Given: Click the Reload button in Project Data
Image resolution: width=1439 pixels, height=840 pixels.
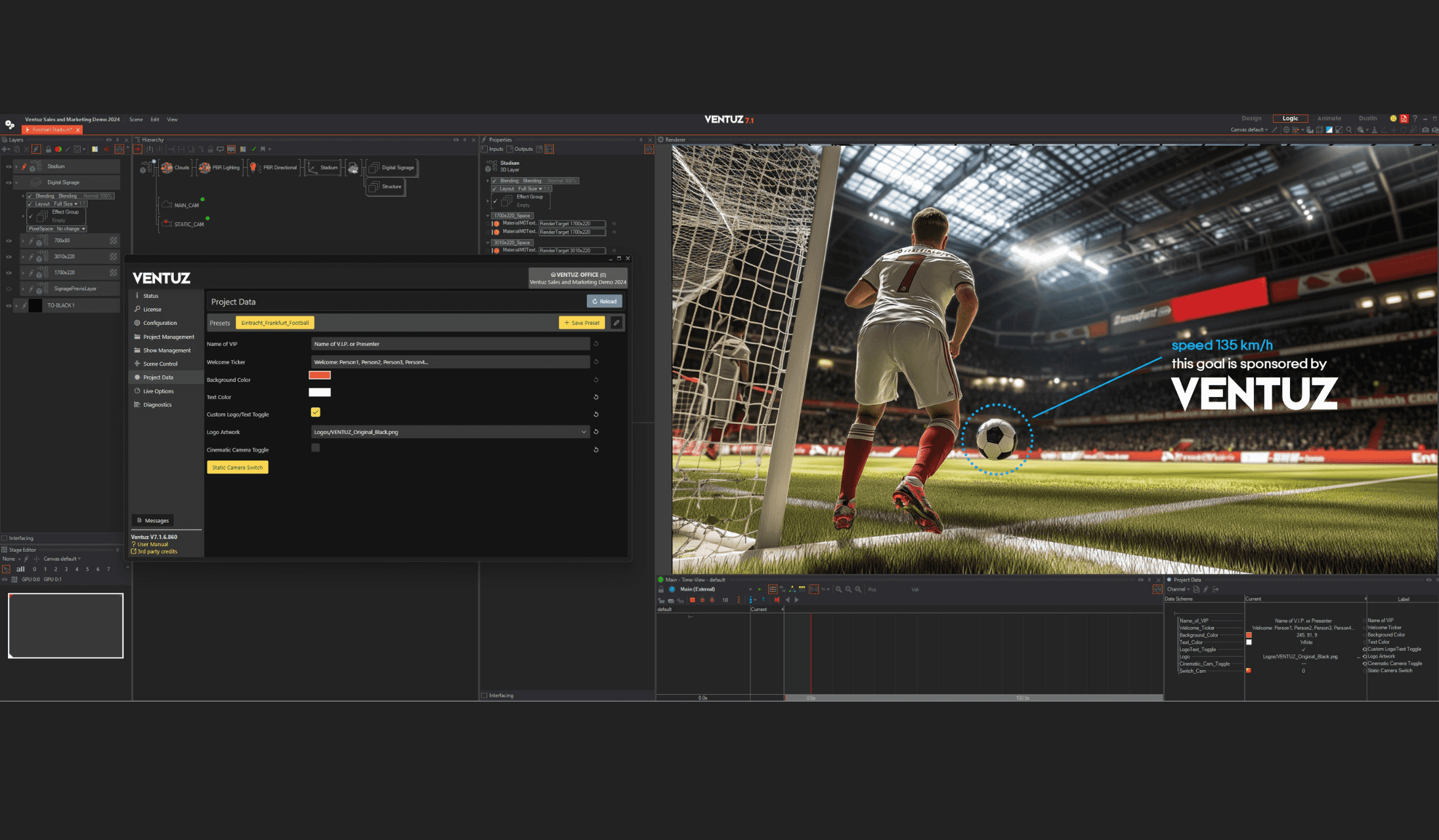Looking at the screenshot, I should [x=604, y=302].
